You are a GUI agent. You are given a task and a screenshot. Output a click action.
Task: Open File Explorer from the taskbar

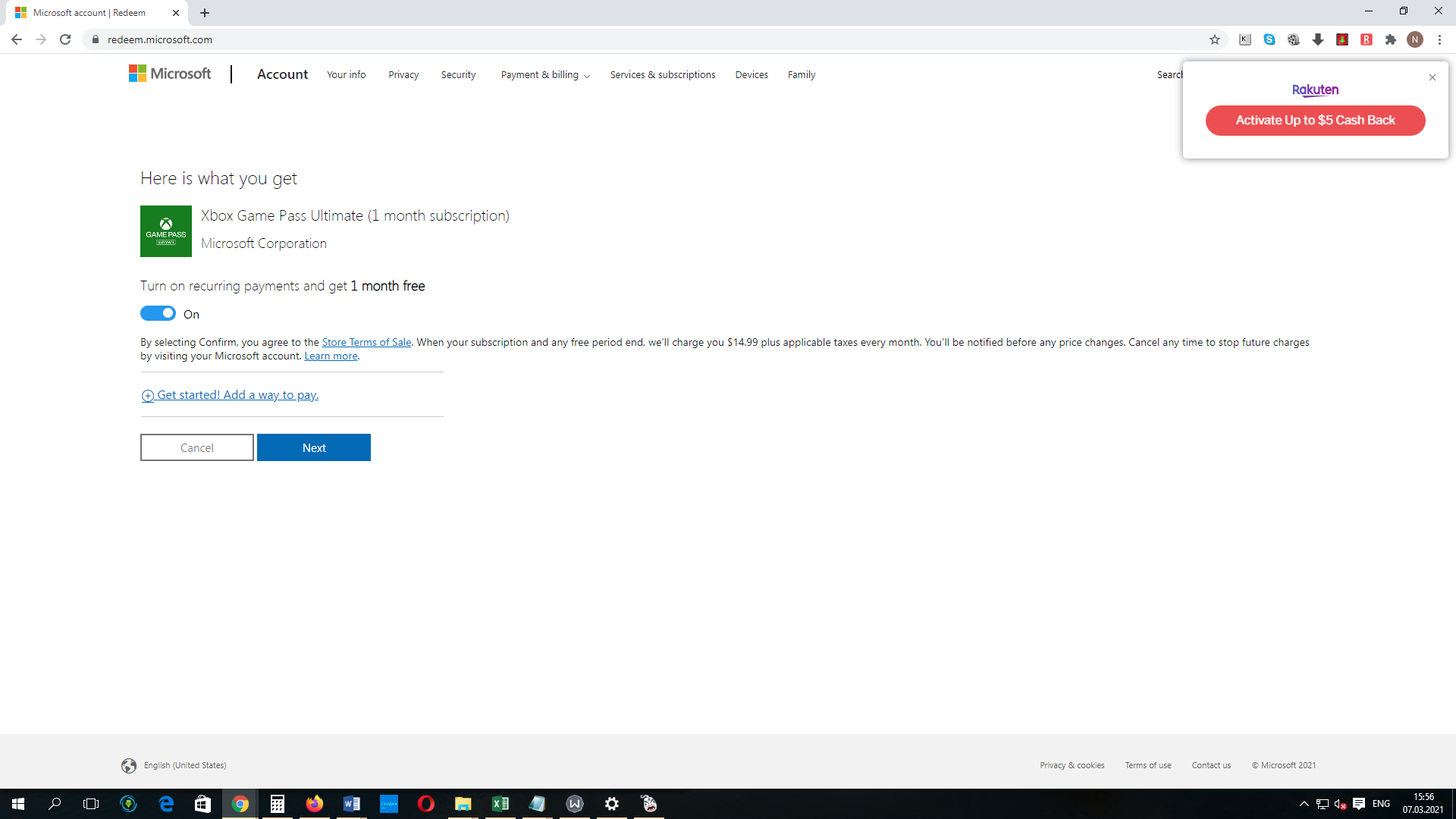(x=463, y=804)
